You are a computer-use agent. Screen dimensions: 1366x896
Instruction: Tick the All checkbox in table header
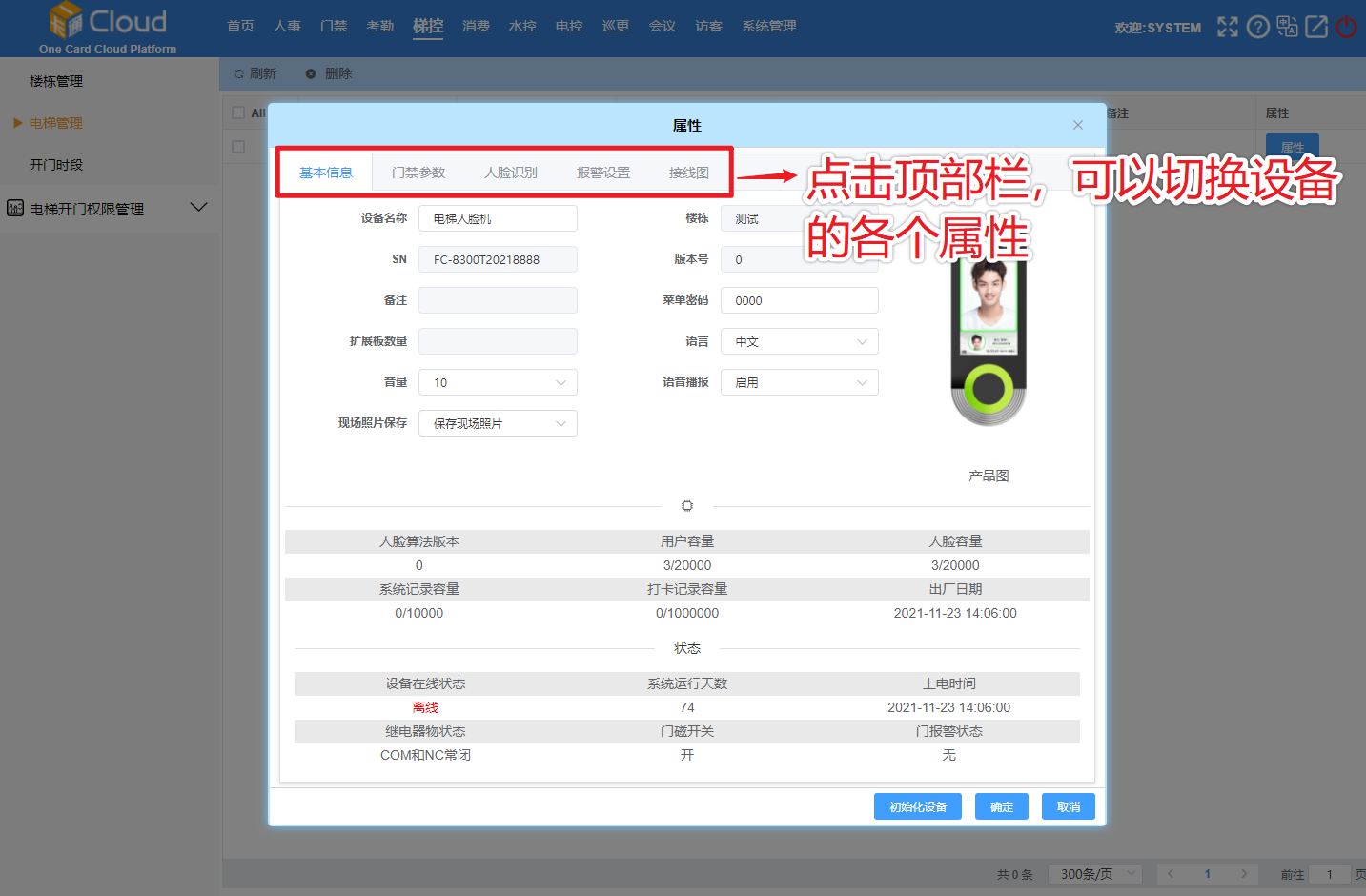[x=238, y=112]
